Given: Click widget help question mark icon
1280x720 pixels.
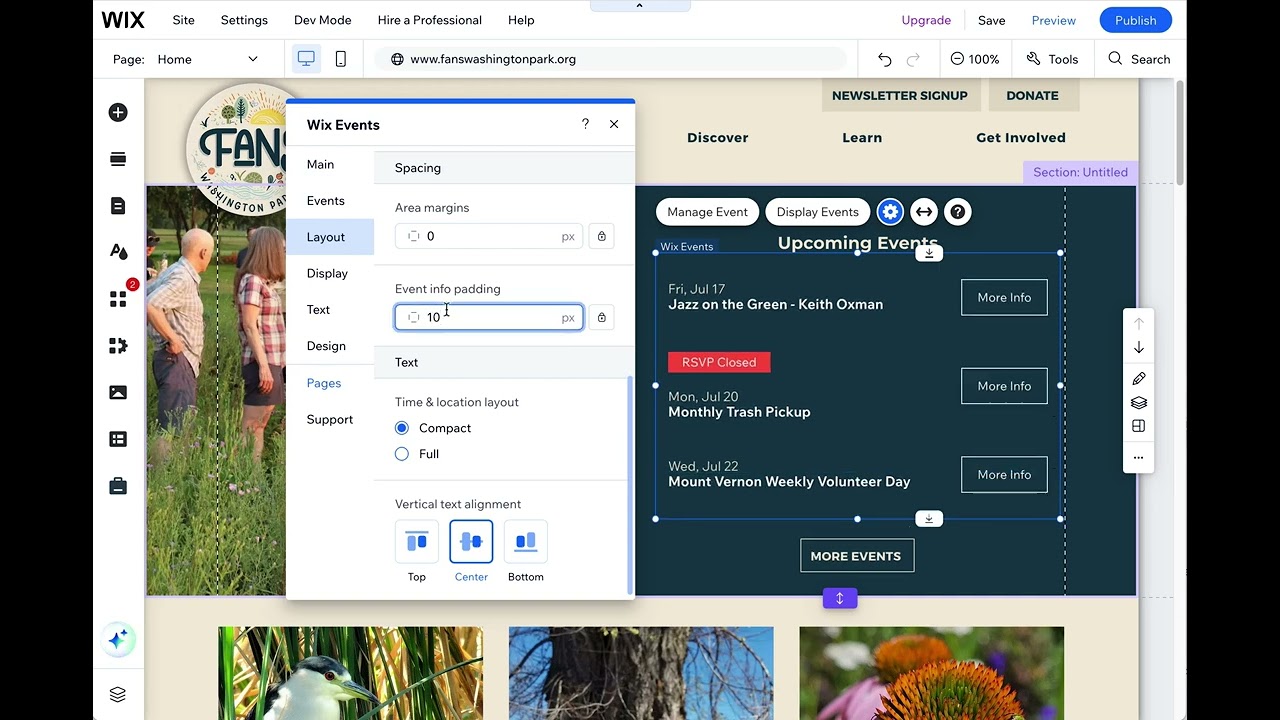Looking at the screenshot, I should 958,212.
